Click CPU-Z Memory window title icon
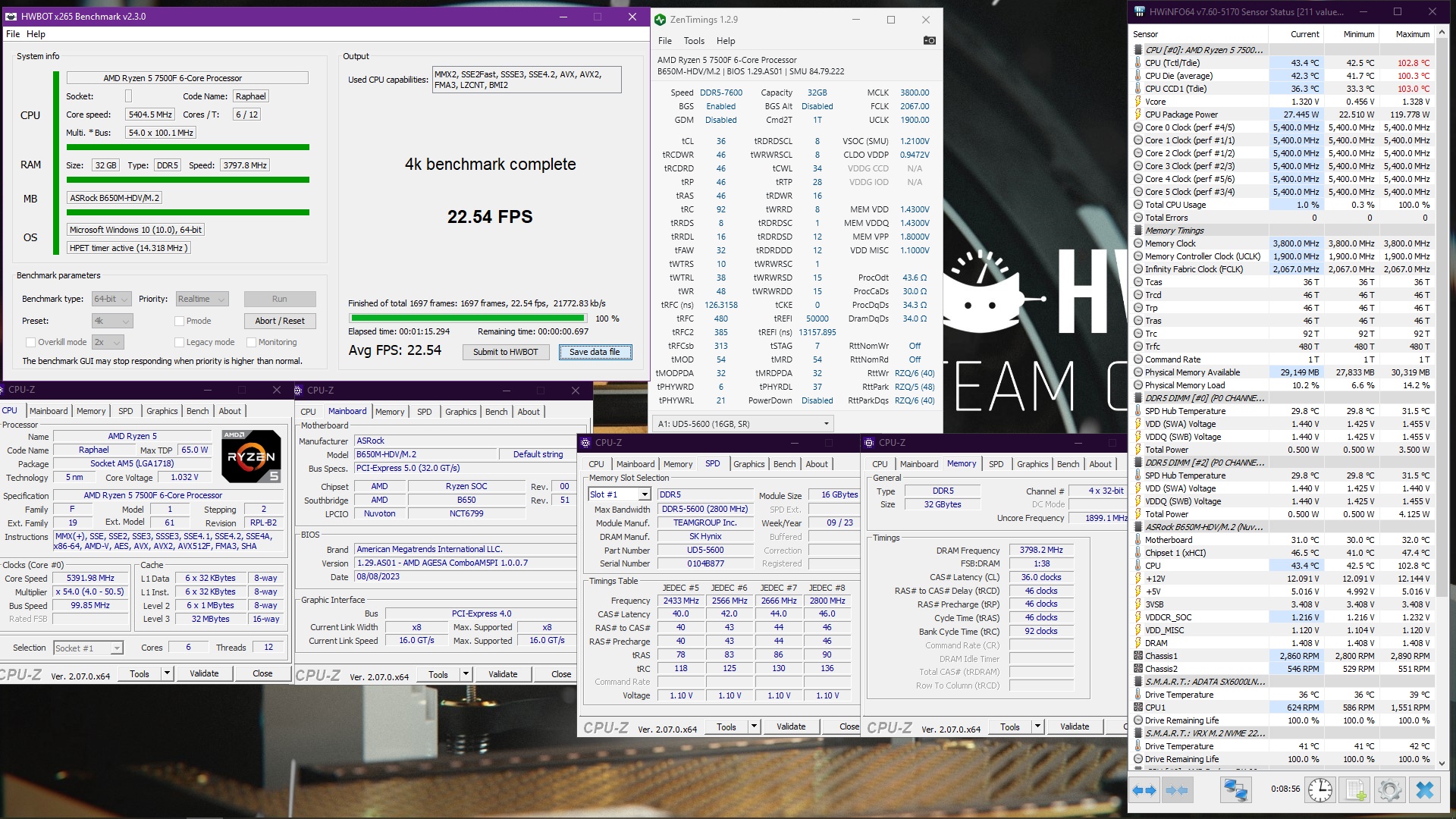The height and width of the screenshot is (819, 1456). pos(869,442)
